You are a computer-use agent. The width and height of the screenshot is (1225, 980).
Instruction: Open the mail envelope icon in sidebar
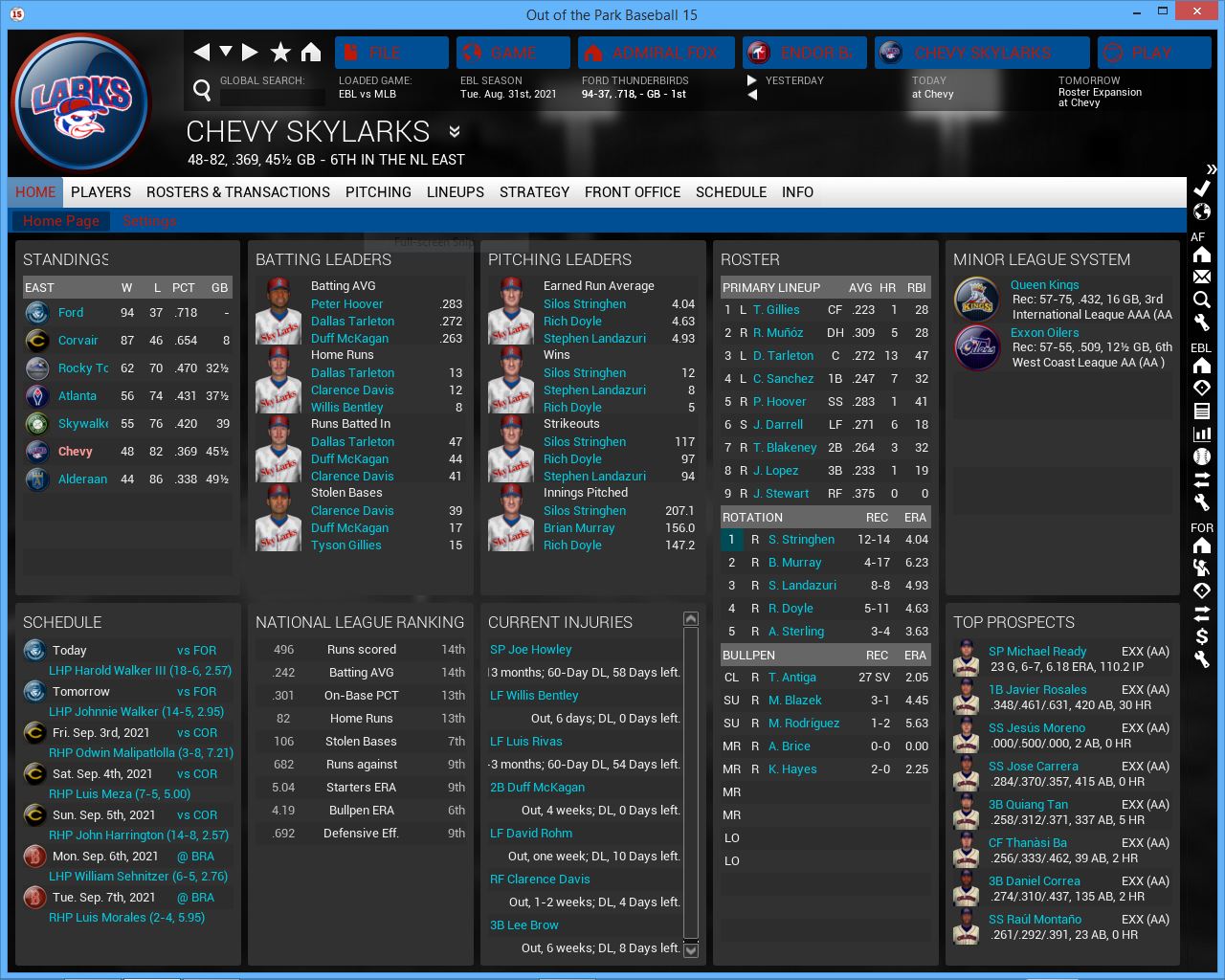coord(1202,277)
